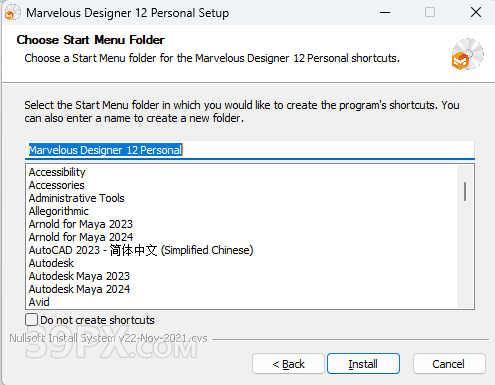Viewport: 495px width, 385px height.
Task: Click the Install button
Action: click(363, 364)
